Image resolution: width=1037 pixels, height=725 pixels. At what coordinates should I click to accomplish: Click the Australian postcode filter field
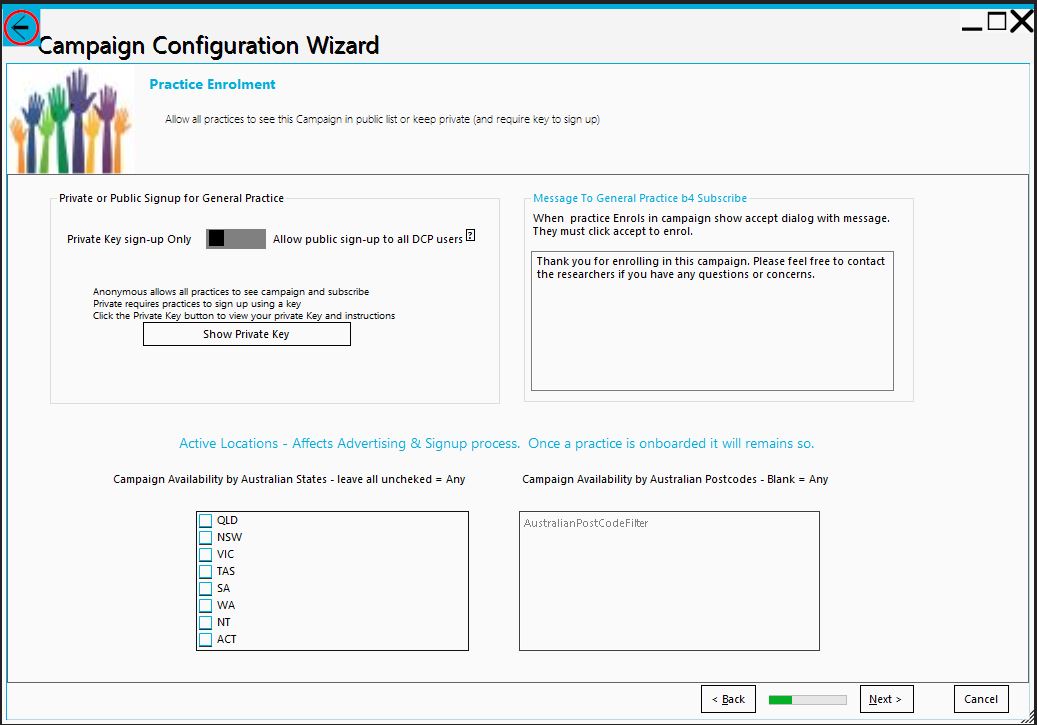tap(668, 580)
